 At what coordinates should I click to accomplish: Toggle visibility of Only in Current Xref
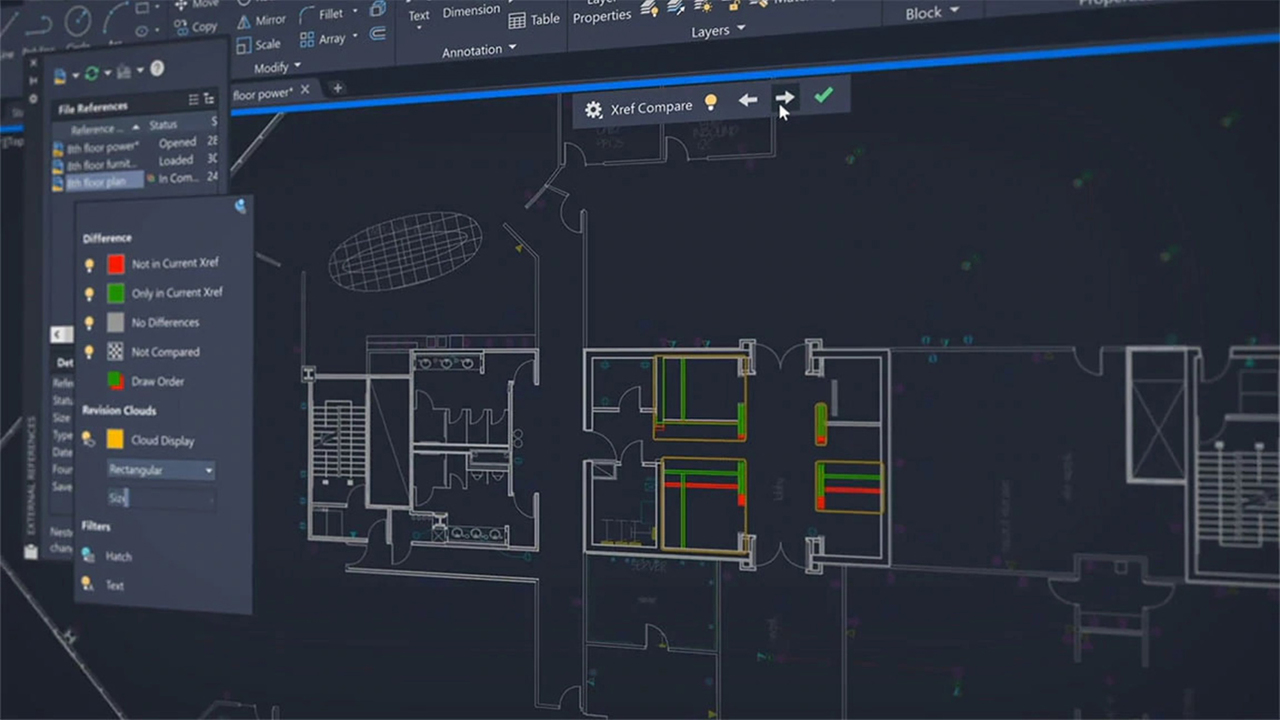(x=89, y=293)
